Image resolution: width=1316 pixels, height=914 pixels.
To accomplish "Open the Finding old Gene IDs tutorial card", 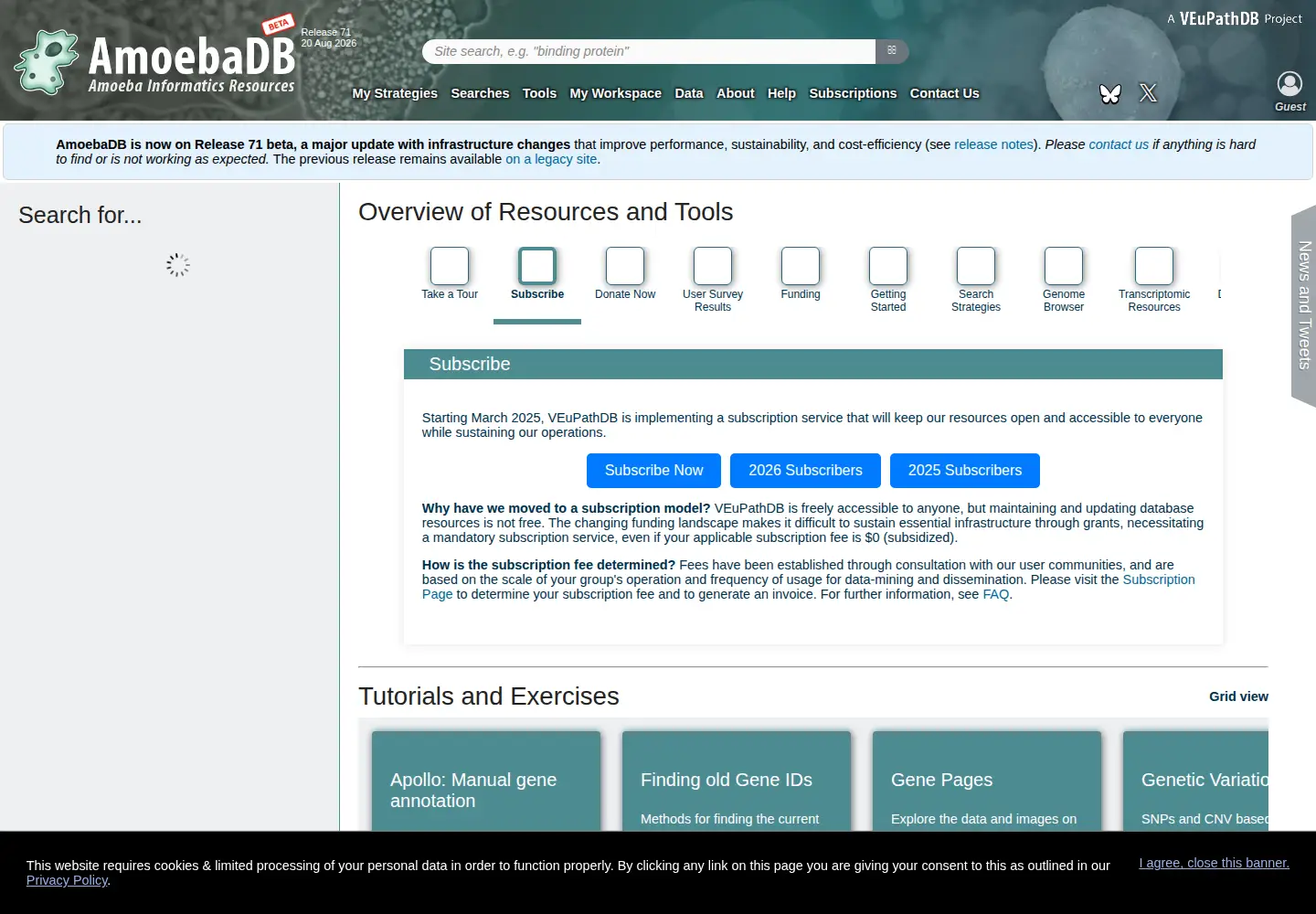I will pyautogui.click(x=737, y=781).
